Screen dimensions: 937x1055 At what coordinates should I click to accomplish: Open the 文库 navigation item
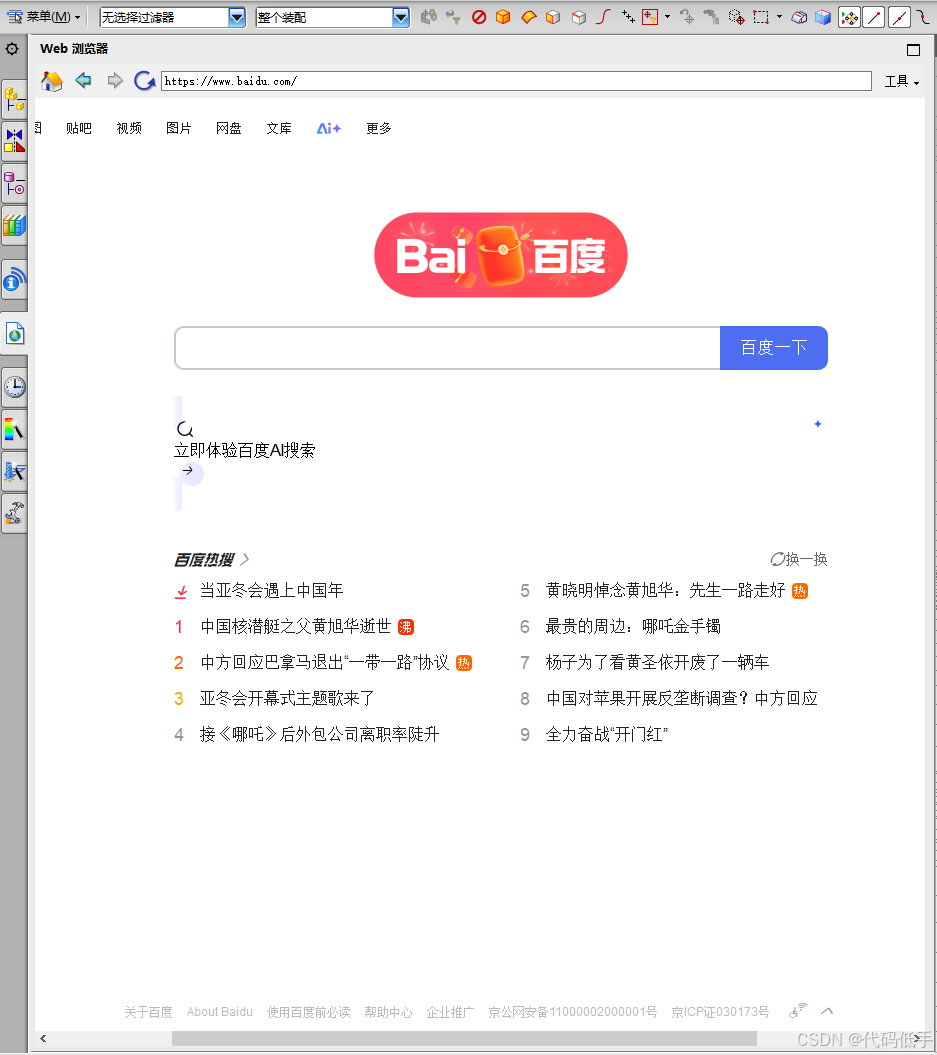click(279, 128)
